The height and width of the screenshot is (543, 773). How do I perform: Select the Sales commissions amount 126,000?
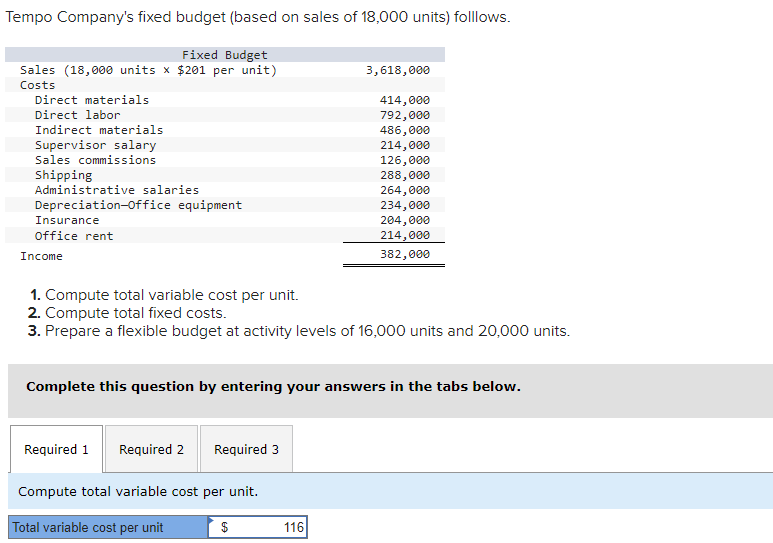tap(405, 160)
